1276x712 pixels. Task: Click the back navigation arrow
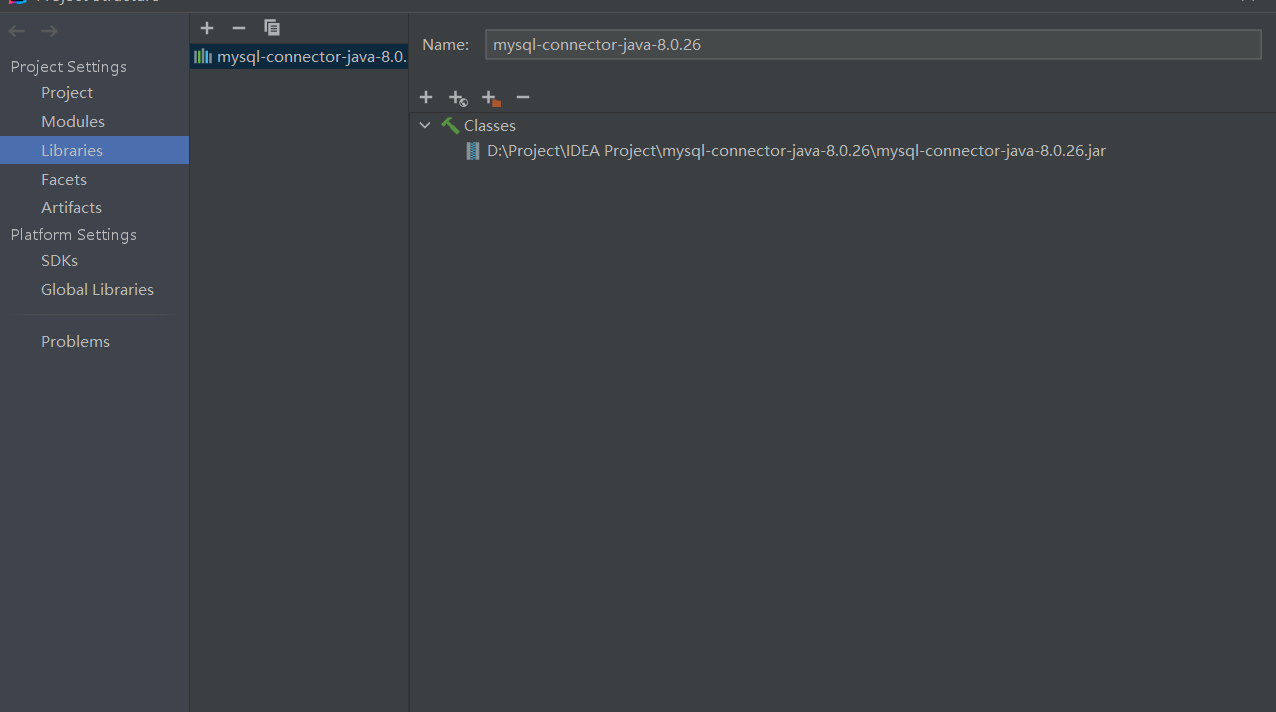tap(17, 31)
